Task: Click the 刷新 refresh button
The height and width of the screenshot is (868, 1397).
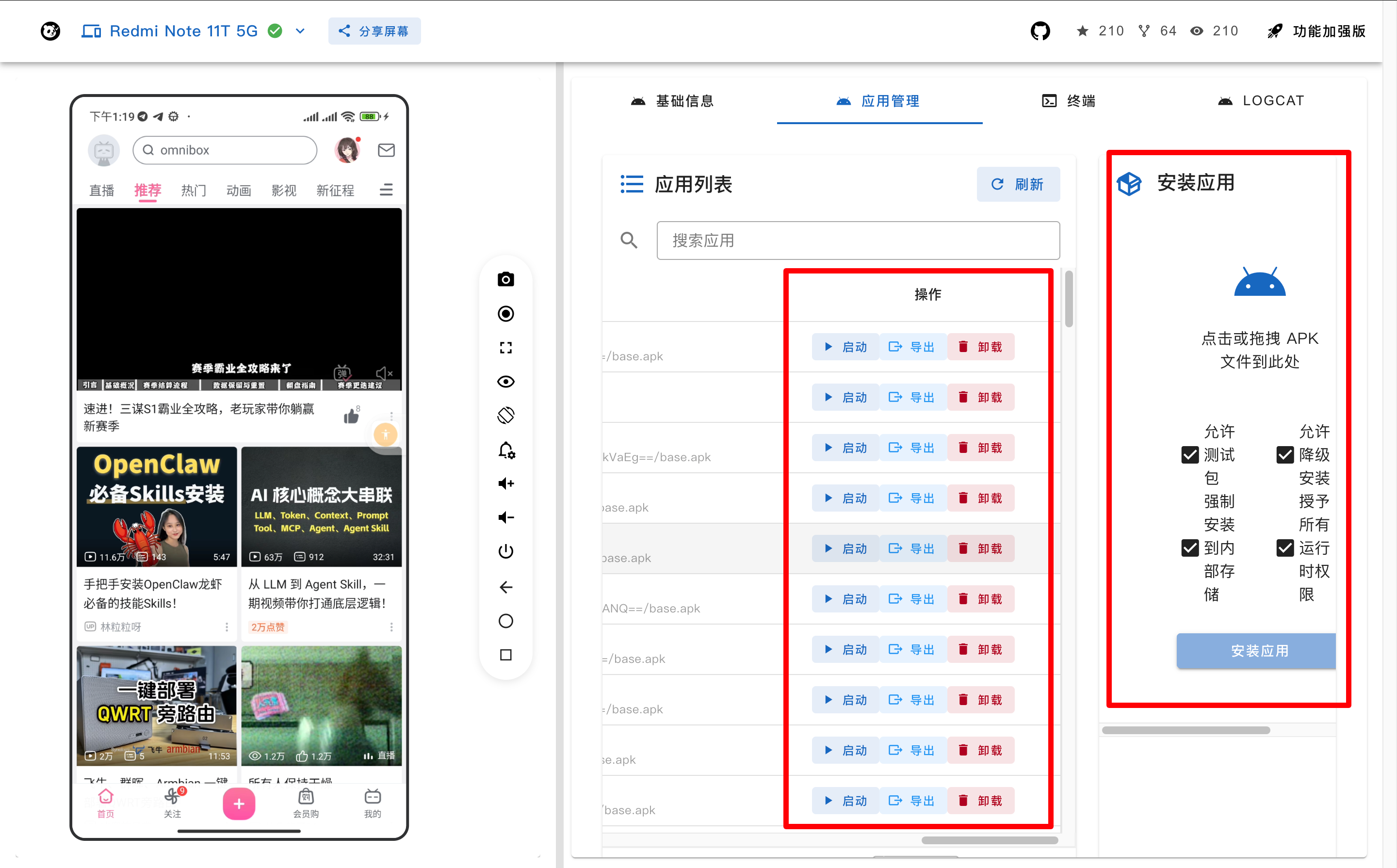Action: 1018,184
